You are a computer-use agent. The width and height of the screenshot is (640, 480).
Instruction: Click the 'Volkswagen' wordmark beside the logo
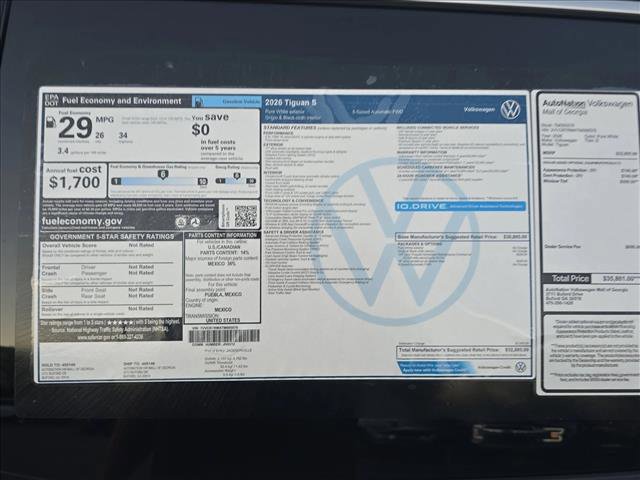(x=480, y=109)
